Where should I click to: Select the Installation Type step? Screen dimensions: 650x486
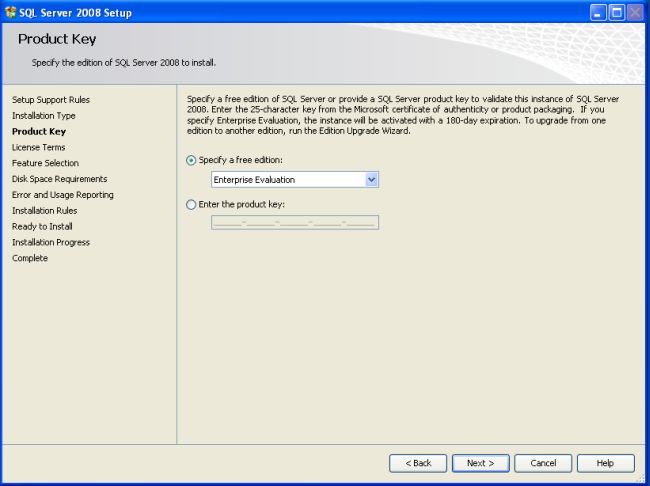[44, 116]
